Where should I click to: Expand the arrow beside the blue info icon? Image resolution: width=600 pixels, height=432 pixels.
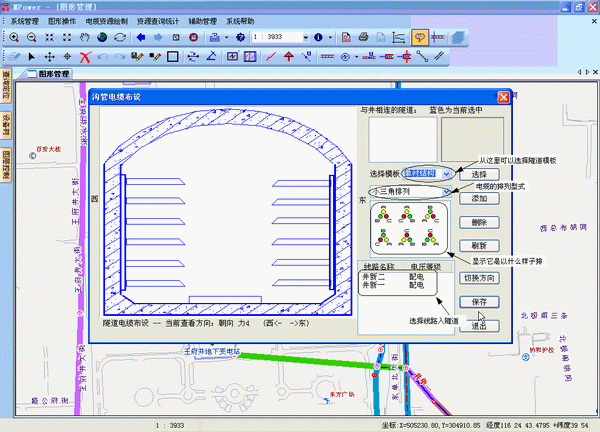(x=330, y=37)
